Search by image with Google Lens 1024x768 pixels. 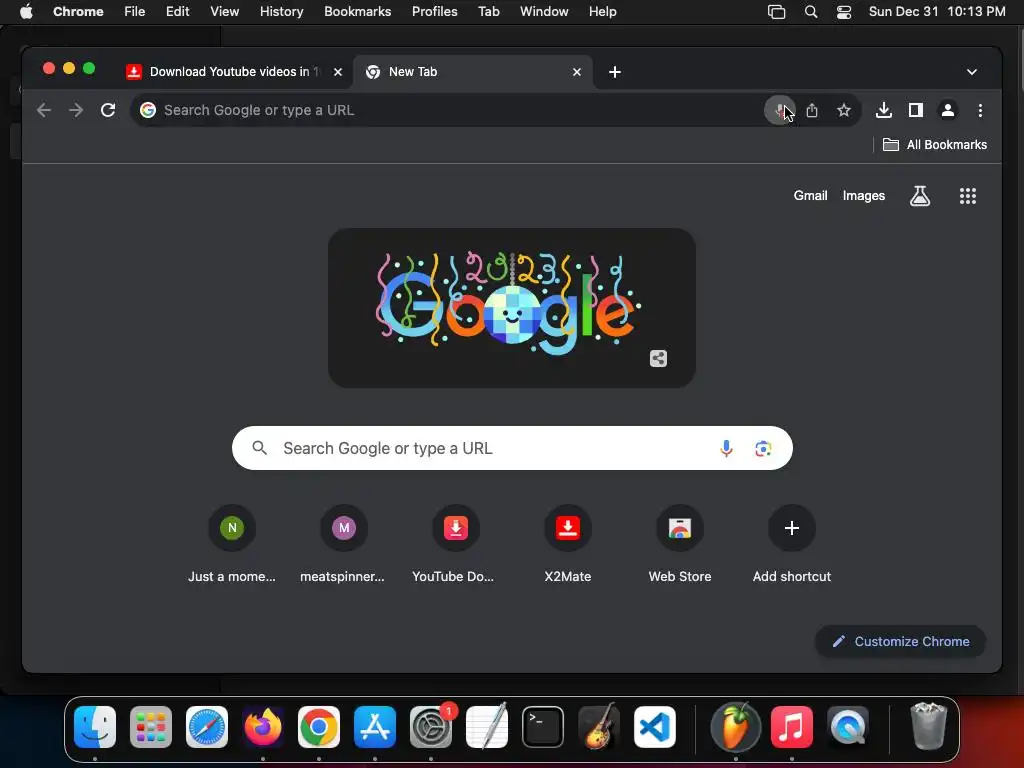pyautogui.click(x=763, y=449)
